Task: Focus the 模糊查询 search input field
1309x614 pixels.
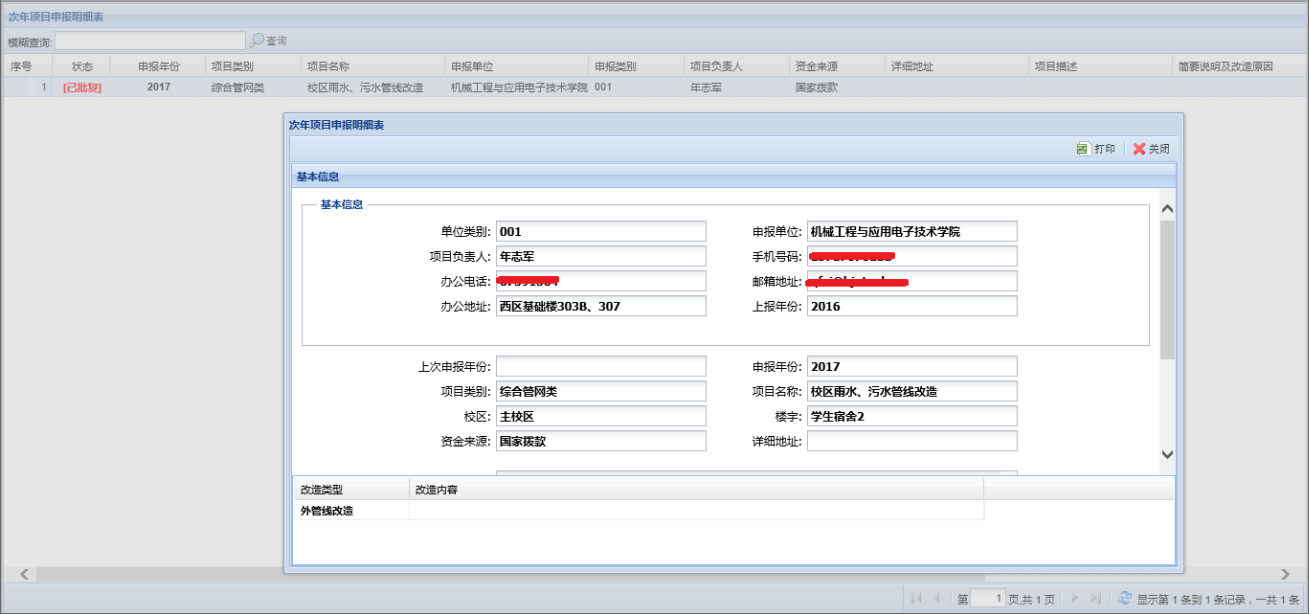Action: (x=150, y=41)
